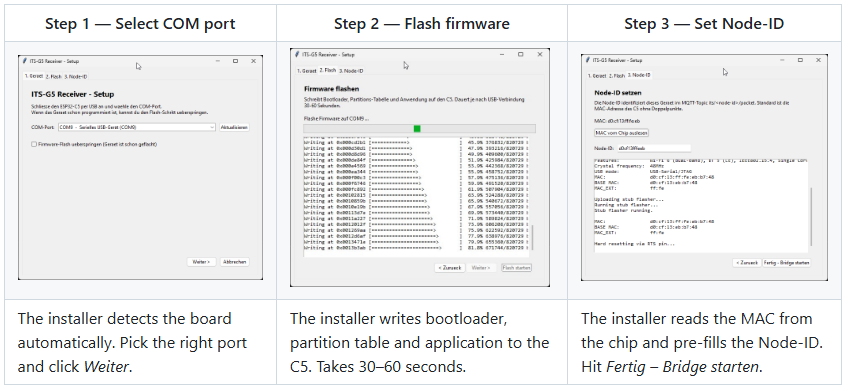This screenshot has height=388, width=849.
Task: Select '3. Node-ID' tab in Step 3 window
Action: 639,75
